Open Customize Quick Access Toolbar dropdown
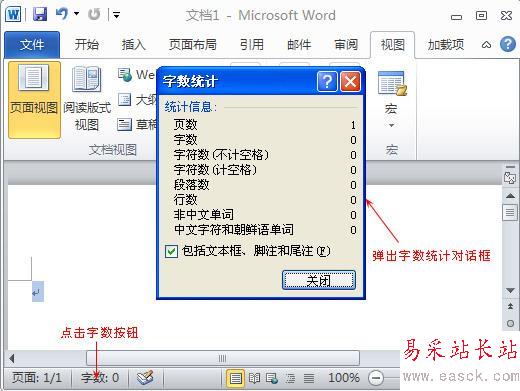The width and height of the screenshot is (520, 391). coord(116,15)
